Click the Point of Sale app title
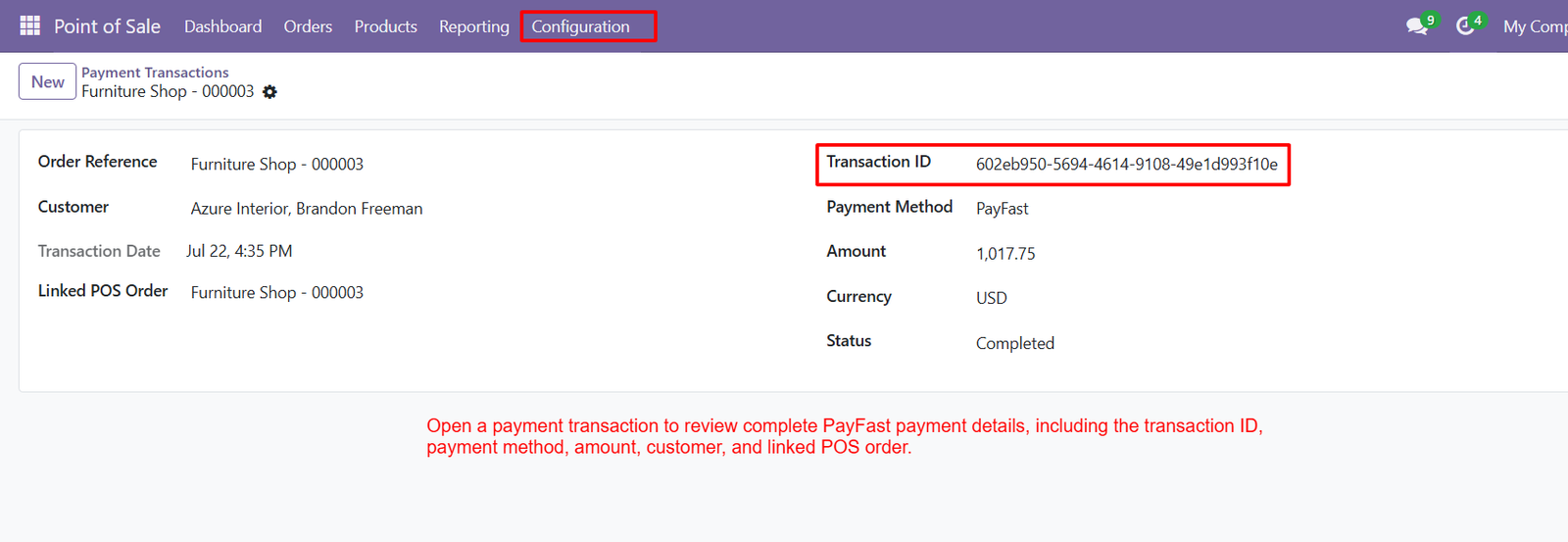Viewport: 1568px width, 542px height. (x=107, y=26)
